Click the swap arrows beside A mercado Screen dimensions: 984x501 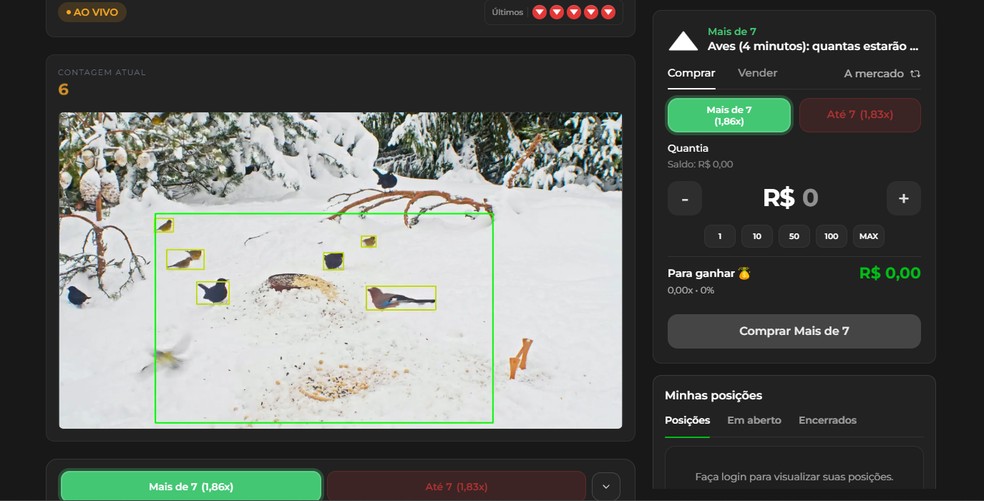pyautogui.click(x=916, y=73)
